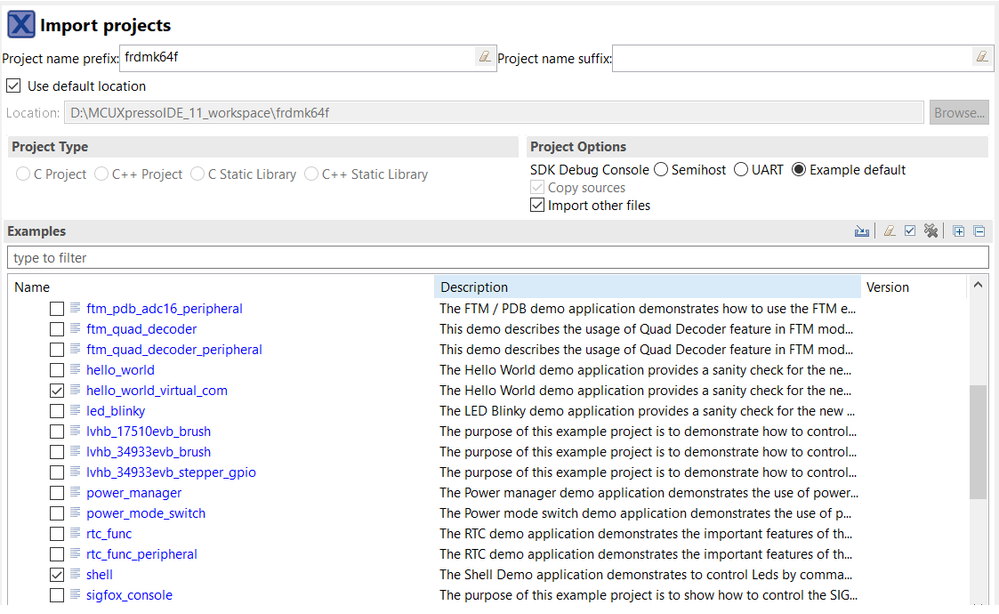Uncheck the Use default location checkbox
This screenshot has width=999, height=614.
13,86
